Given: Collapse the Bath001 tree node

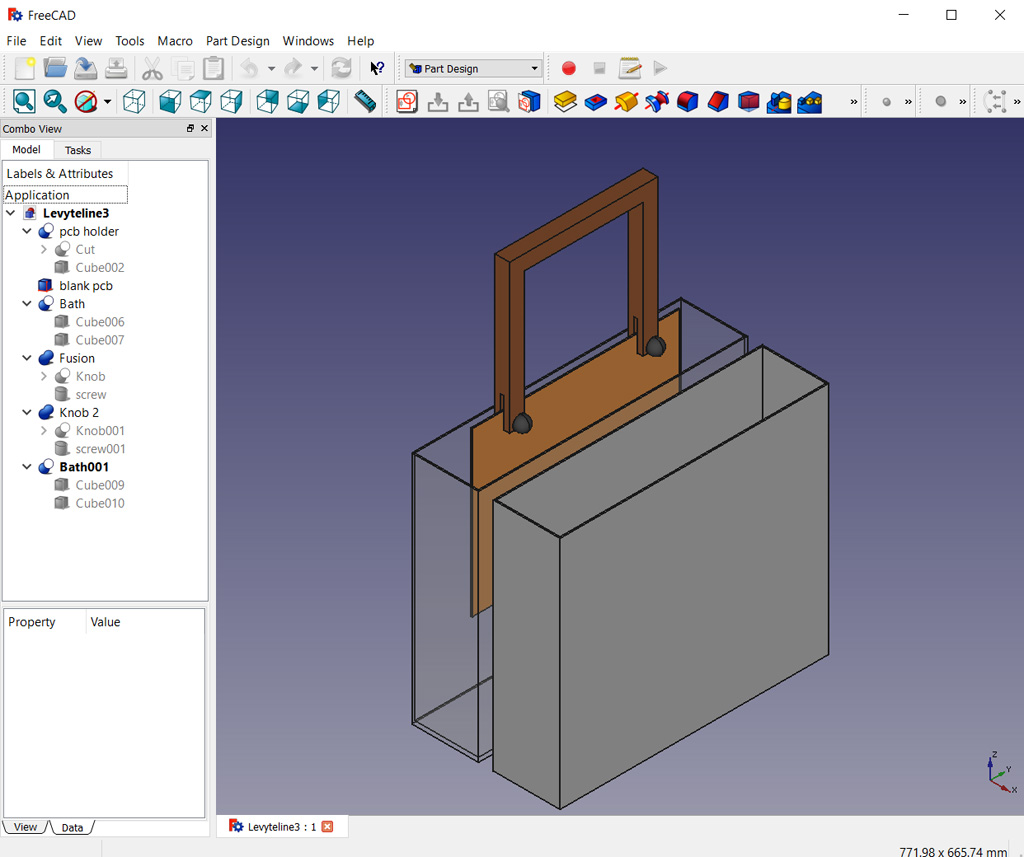Looking at the screenshot, I should click(x=27, y=467).
